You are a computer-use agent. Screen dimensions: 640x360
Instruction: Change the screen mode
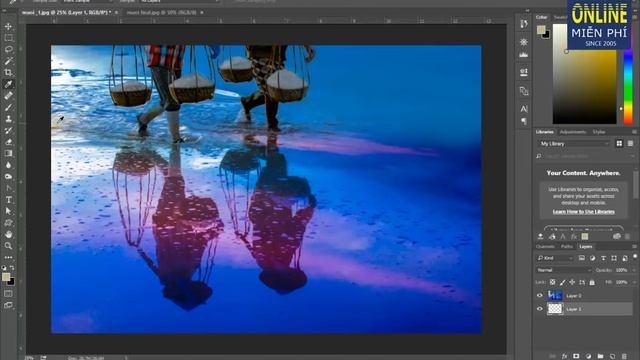click(x=8, y=305)
